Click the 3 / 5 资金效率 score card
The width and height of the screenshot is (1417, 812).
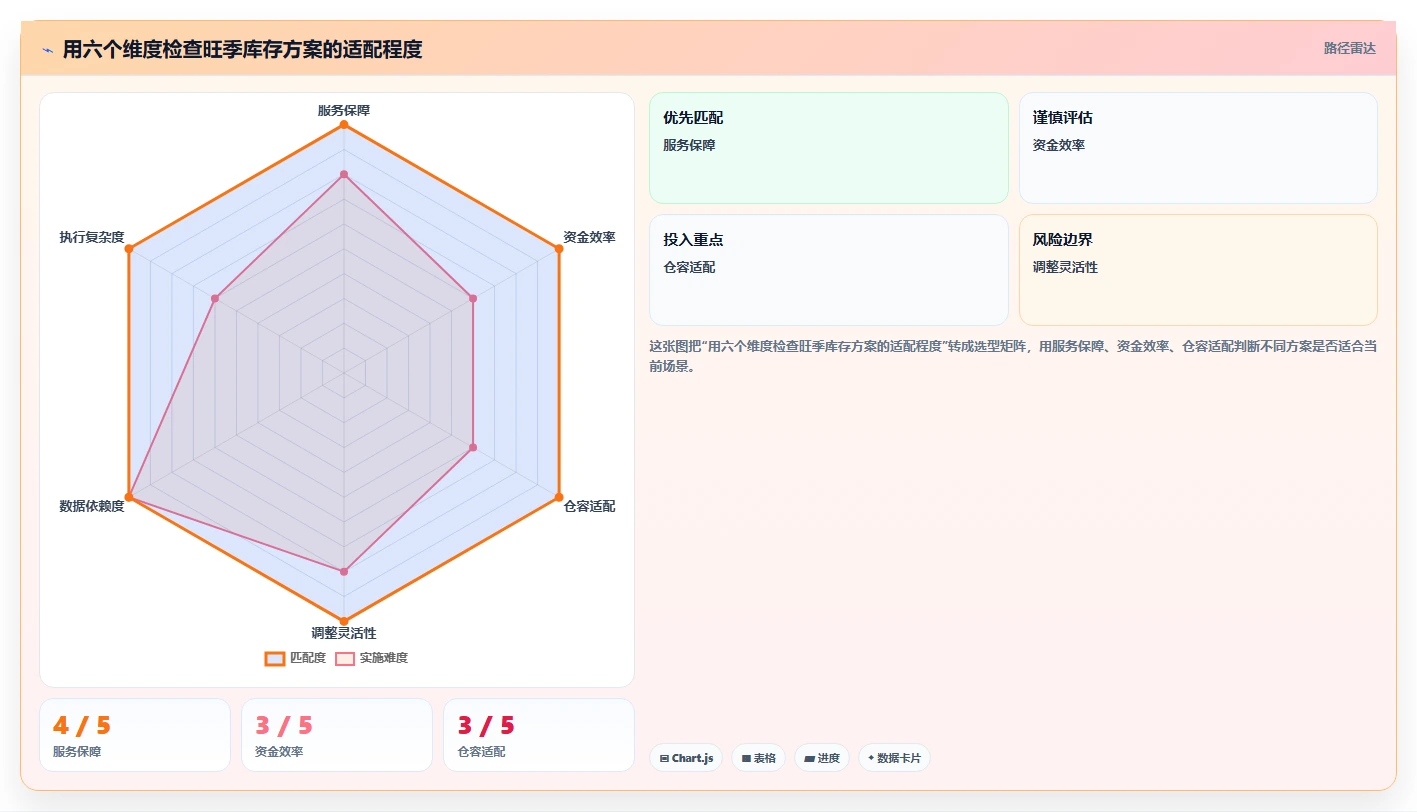pyautogui.click(x=337, y=735)
